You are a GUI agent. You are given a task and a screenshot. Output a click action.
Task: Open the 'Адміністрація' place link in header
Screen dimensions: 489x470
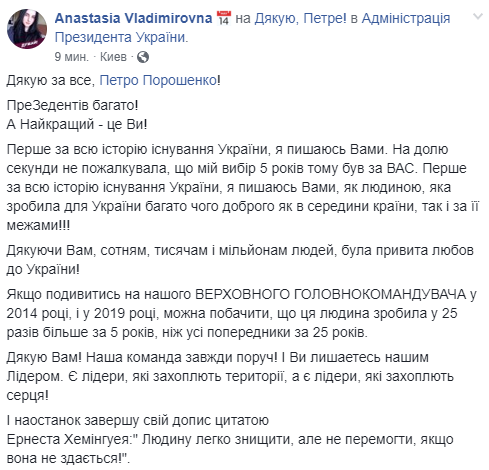coord(406,18)
